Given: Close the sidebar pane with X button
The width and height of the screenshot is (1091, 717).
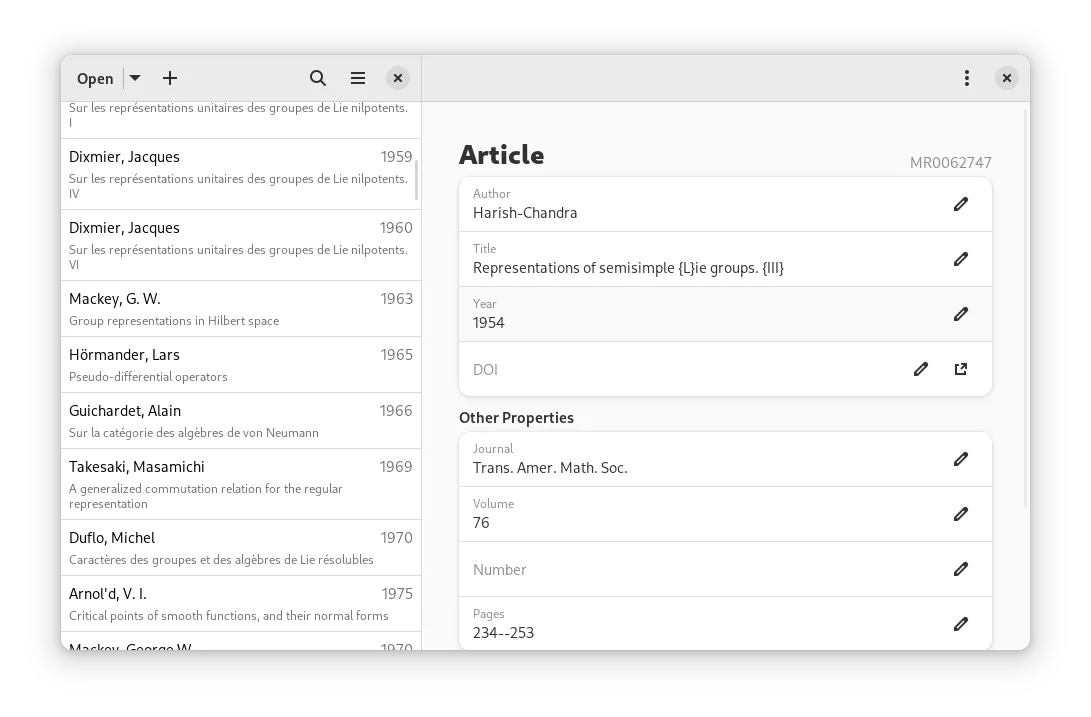Looking at the screenshot, I should tap(397, 78).
